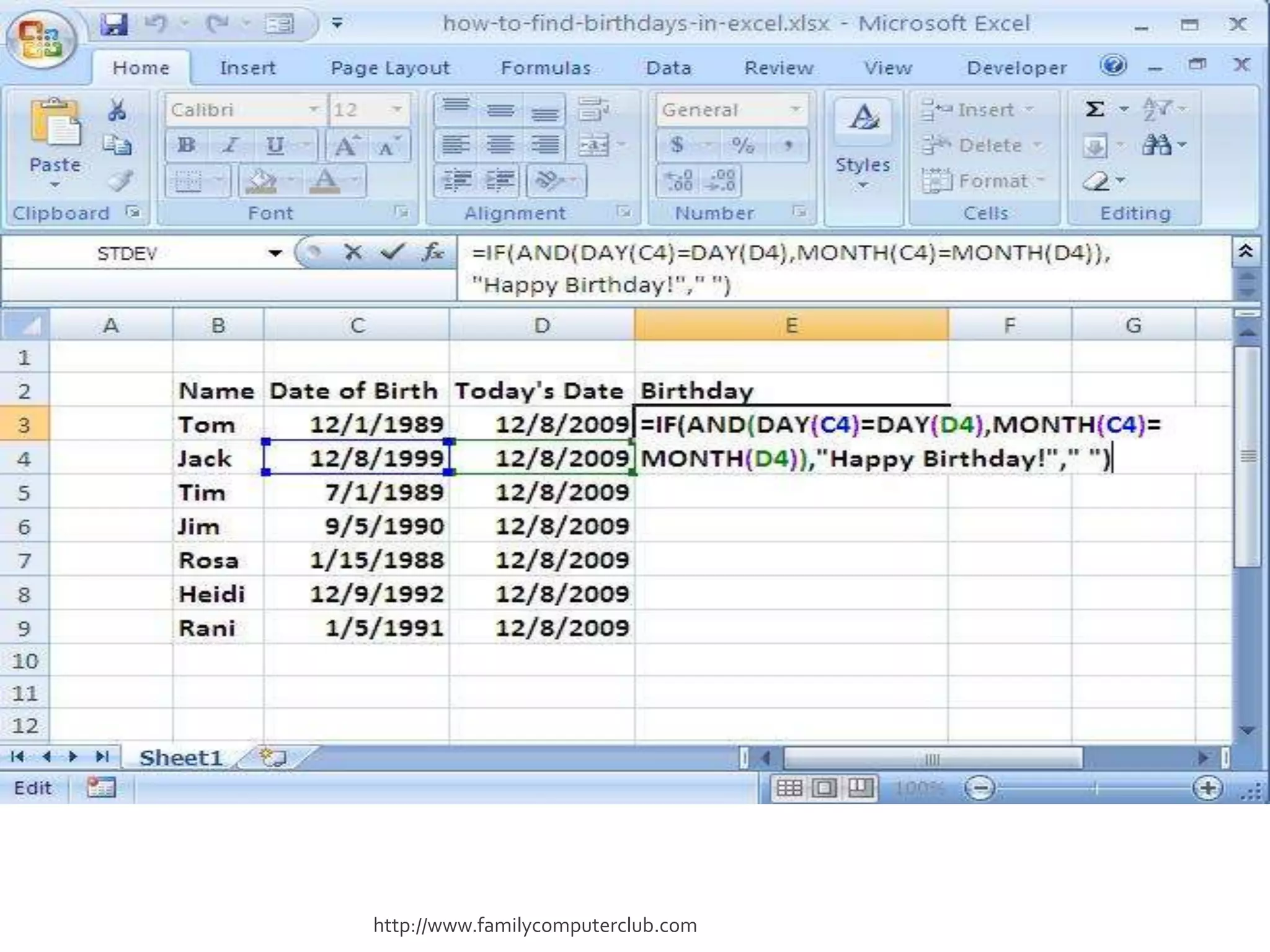Click the Font Color letter A
Screen dimensions: 1270x952
click(x=325, y=180)
